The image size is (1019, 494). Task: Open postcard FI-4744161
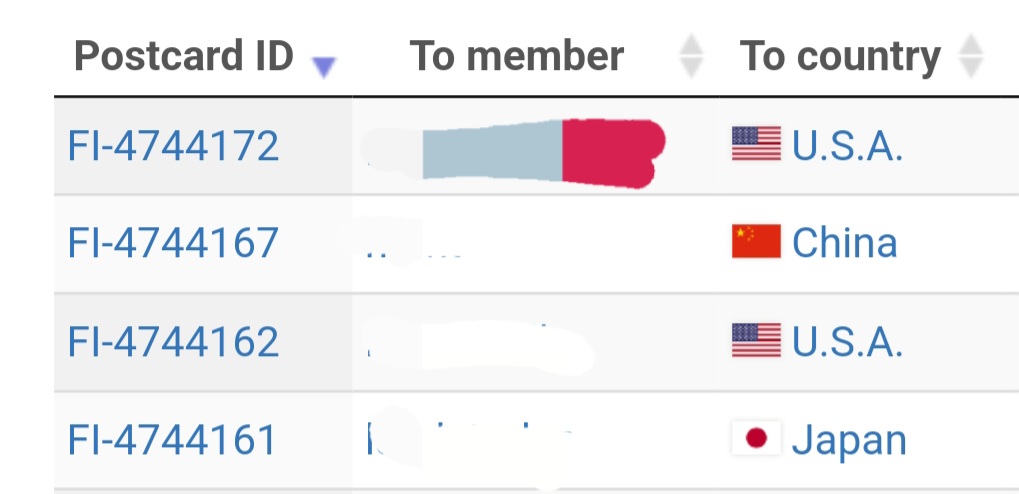pyautogui.click(x=171, y=439)
